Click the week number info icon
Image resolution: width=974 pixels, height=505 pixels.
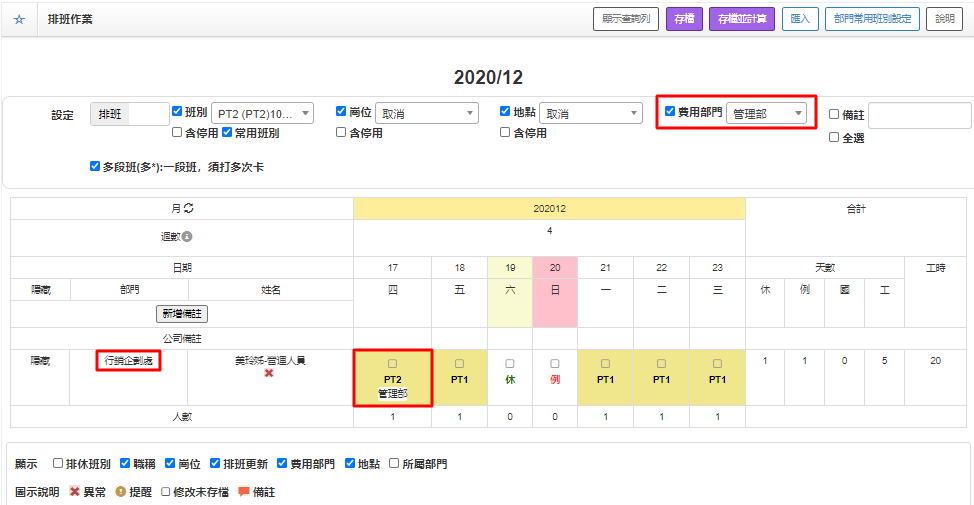(187, 237)
